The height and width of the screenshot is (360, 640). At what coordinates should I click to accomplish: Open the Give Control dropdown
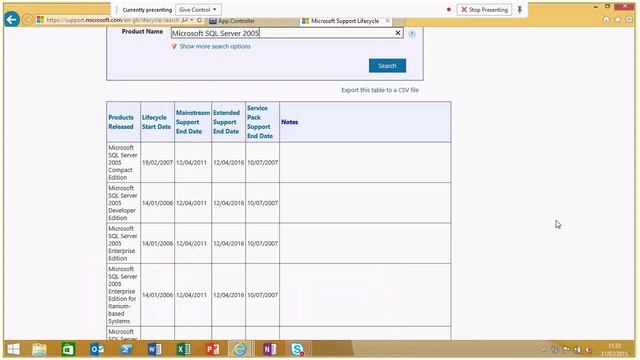pyautogui.click(x=198, y=9)
